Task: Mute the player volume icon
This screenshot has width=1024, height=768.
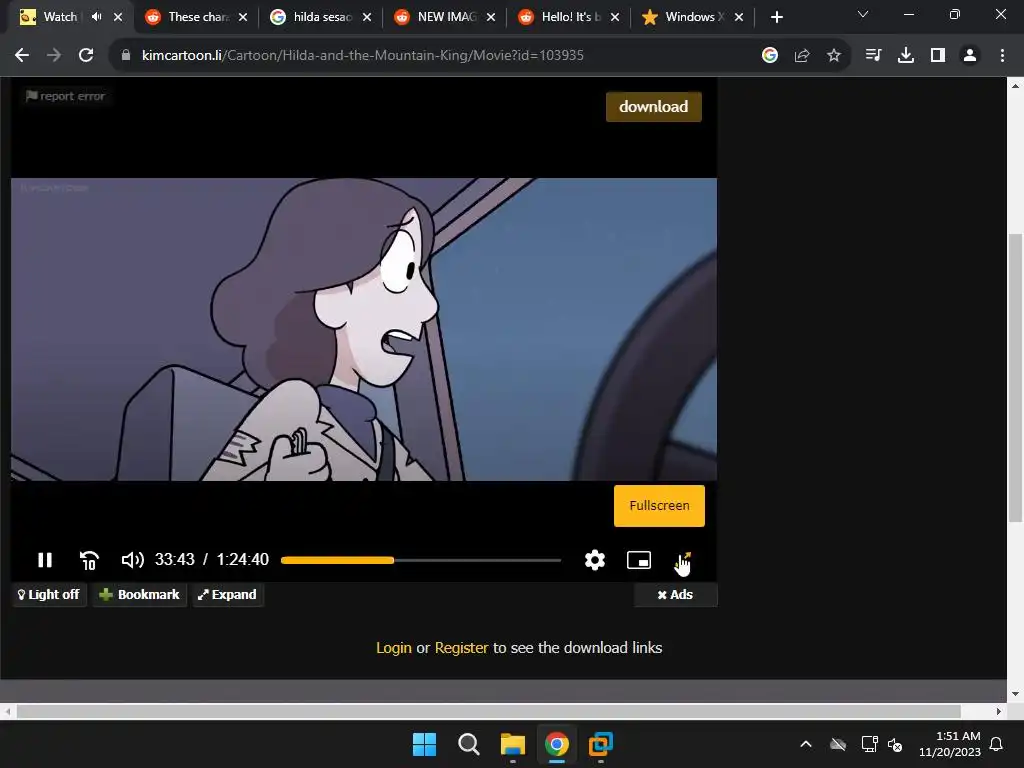Action: pos(133,560)
